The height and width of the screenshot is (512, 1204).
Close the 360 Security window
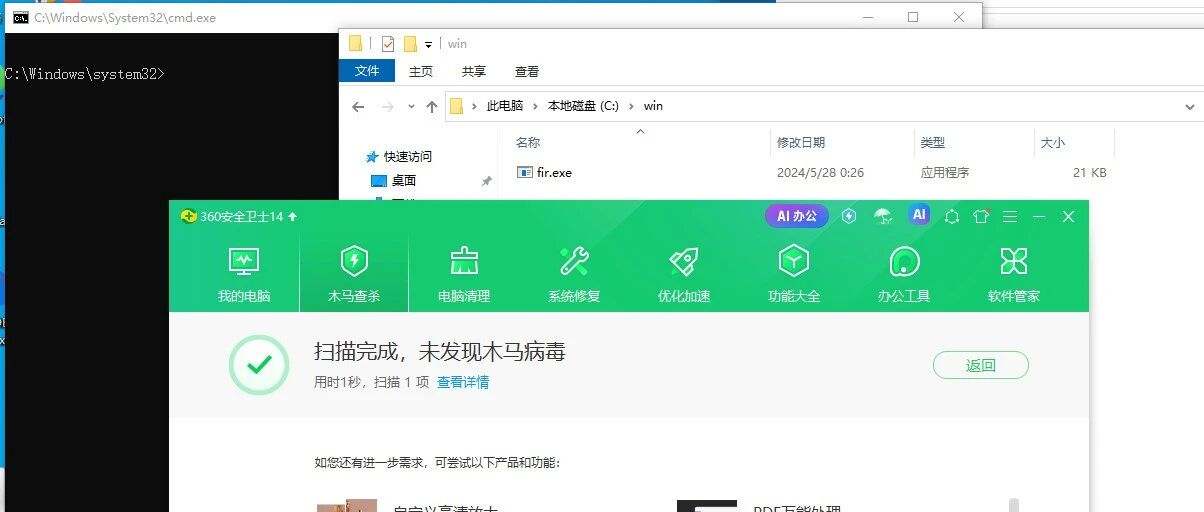(x=1068, y=216)
